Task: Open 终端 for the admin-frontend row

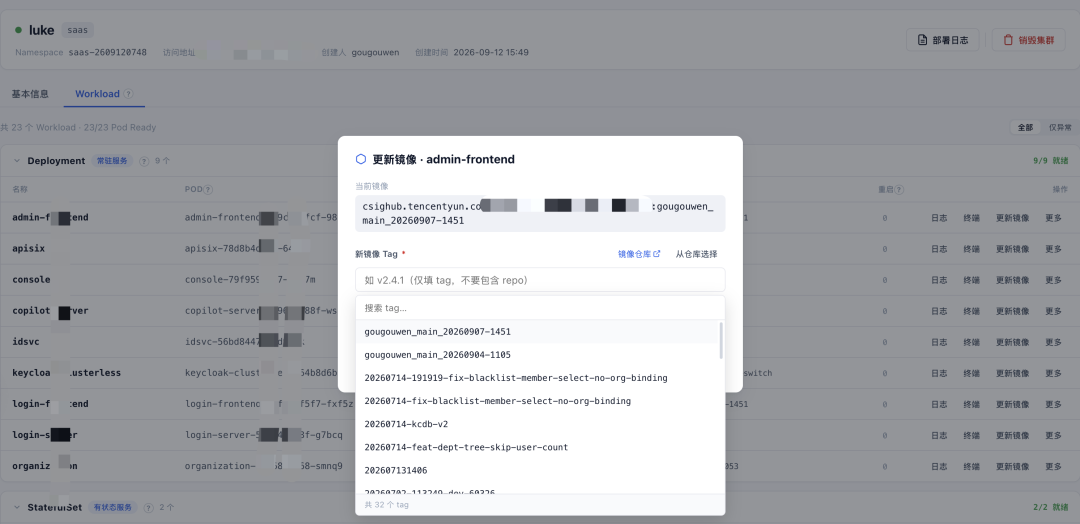Action: (x=971, y=218)
